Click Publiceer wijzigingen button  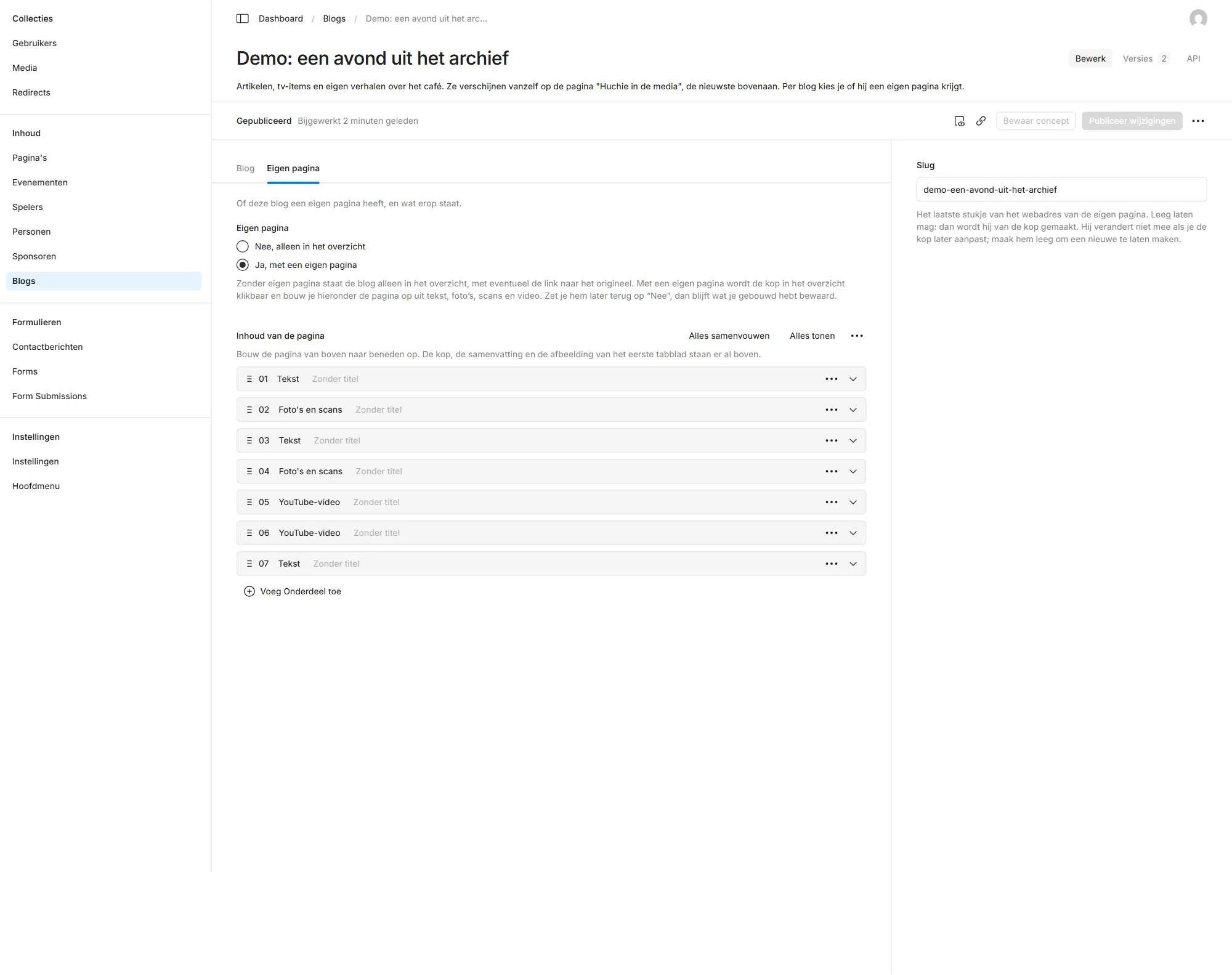tap(1132, 121)
